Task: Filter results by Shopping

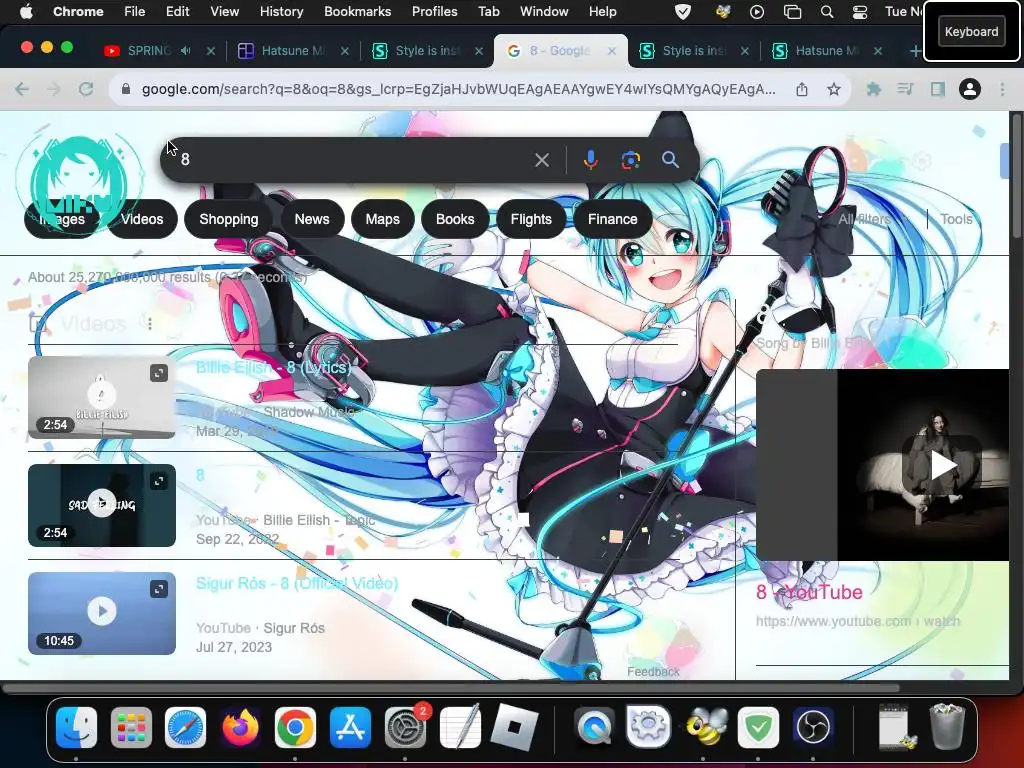Action: 229,219
